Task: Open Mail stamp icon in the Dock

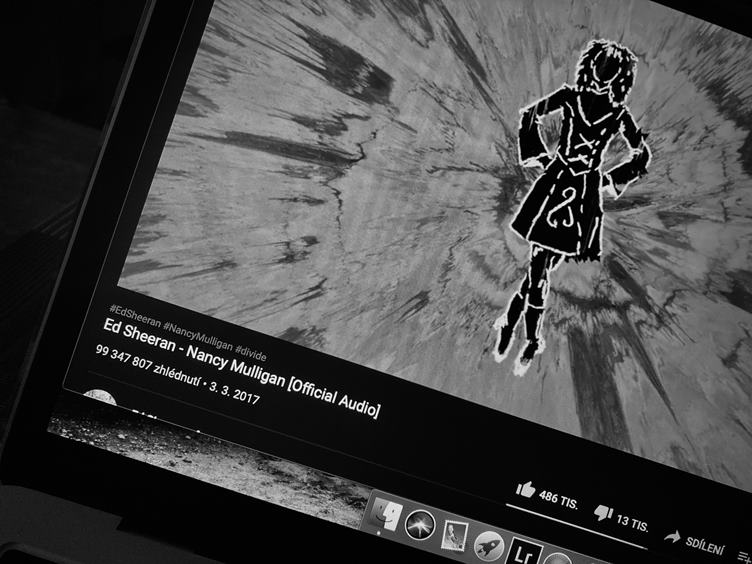Action: (x=453, y=535)
